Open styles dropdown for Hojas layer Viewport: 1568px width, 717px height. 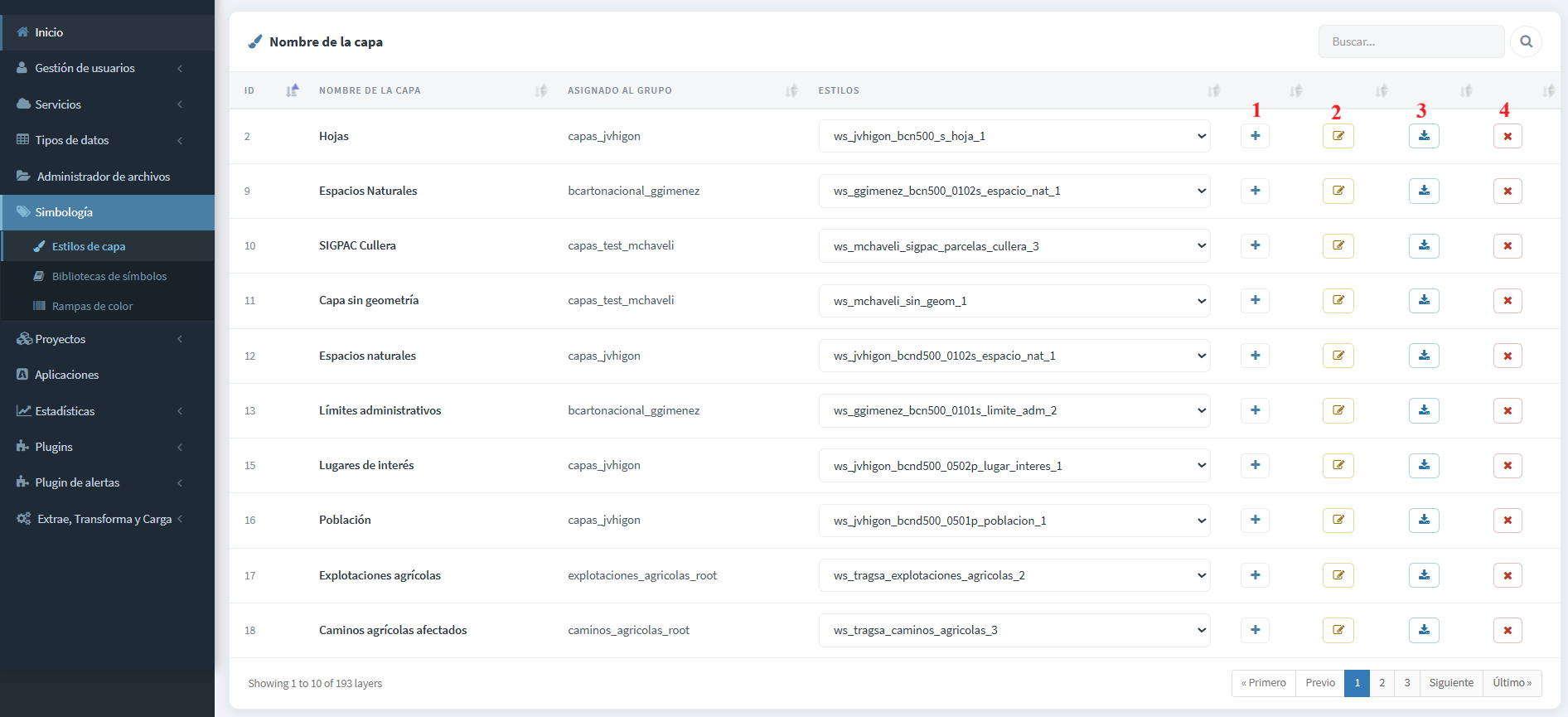point(1014,136)
